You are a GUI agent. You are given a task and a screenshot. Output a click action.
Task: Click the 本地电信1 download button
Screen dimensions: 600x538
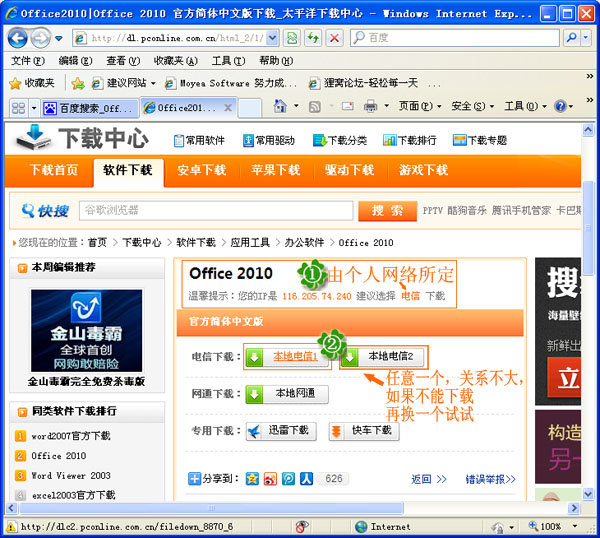pos(287,357)
